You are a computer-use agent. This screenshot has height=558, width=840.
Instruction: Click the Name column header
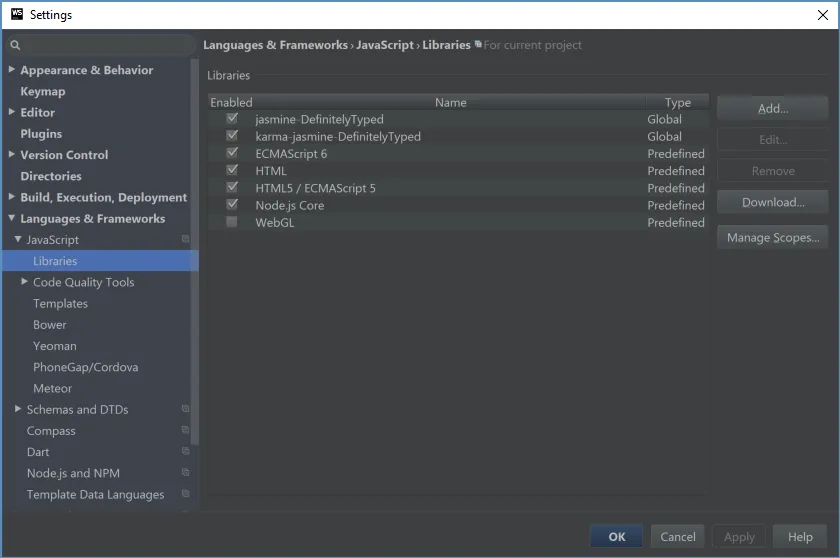pyautogui.click(x=450, y=102)
